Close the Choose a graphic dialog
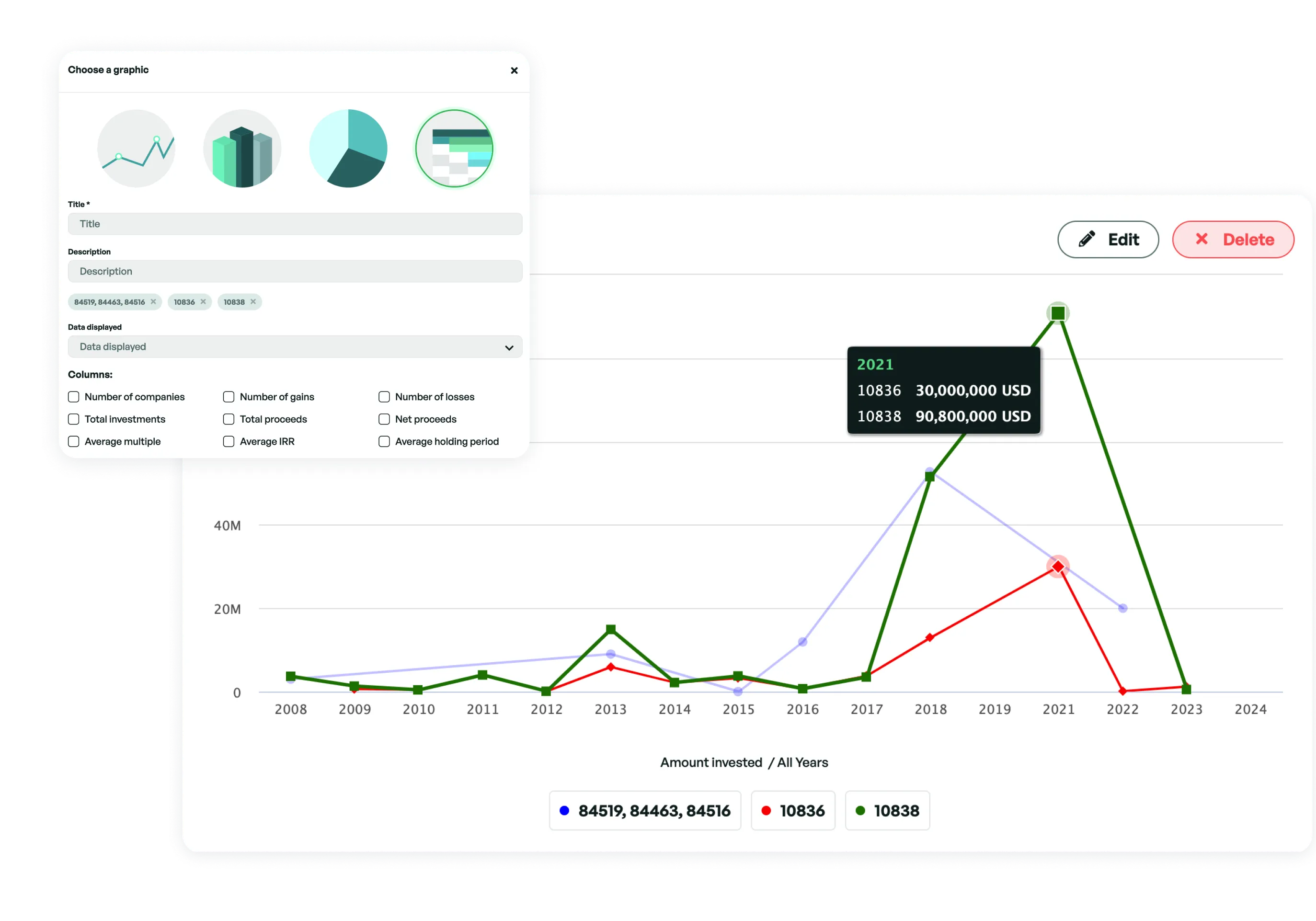The height and width of the screenshot is (921, 1316). click(514, 70)
